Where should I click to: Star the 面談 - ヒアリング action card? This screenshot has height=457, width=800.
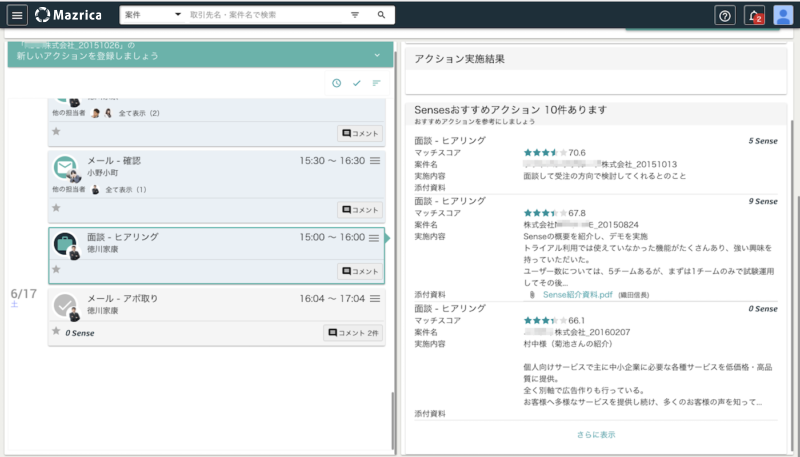[57, 270]
